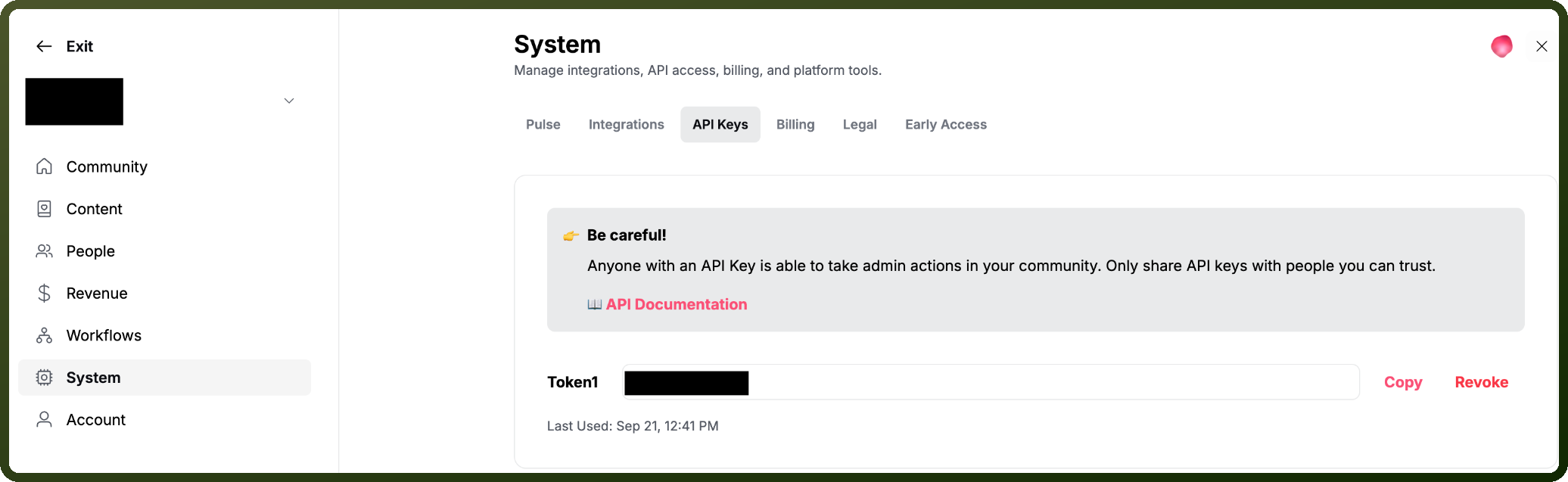
Task: Click the Community house icon
Action: point(45,166)
